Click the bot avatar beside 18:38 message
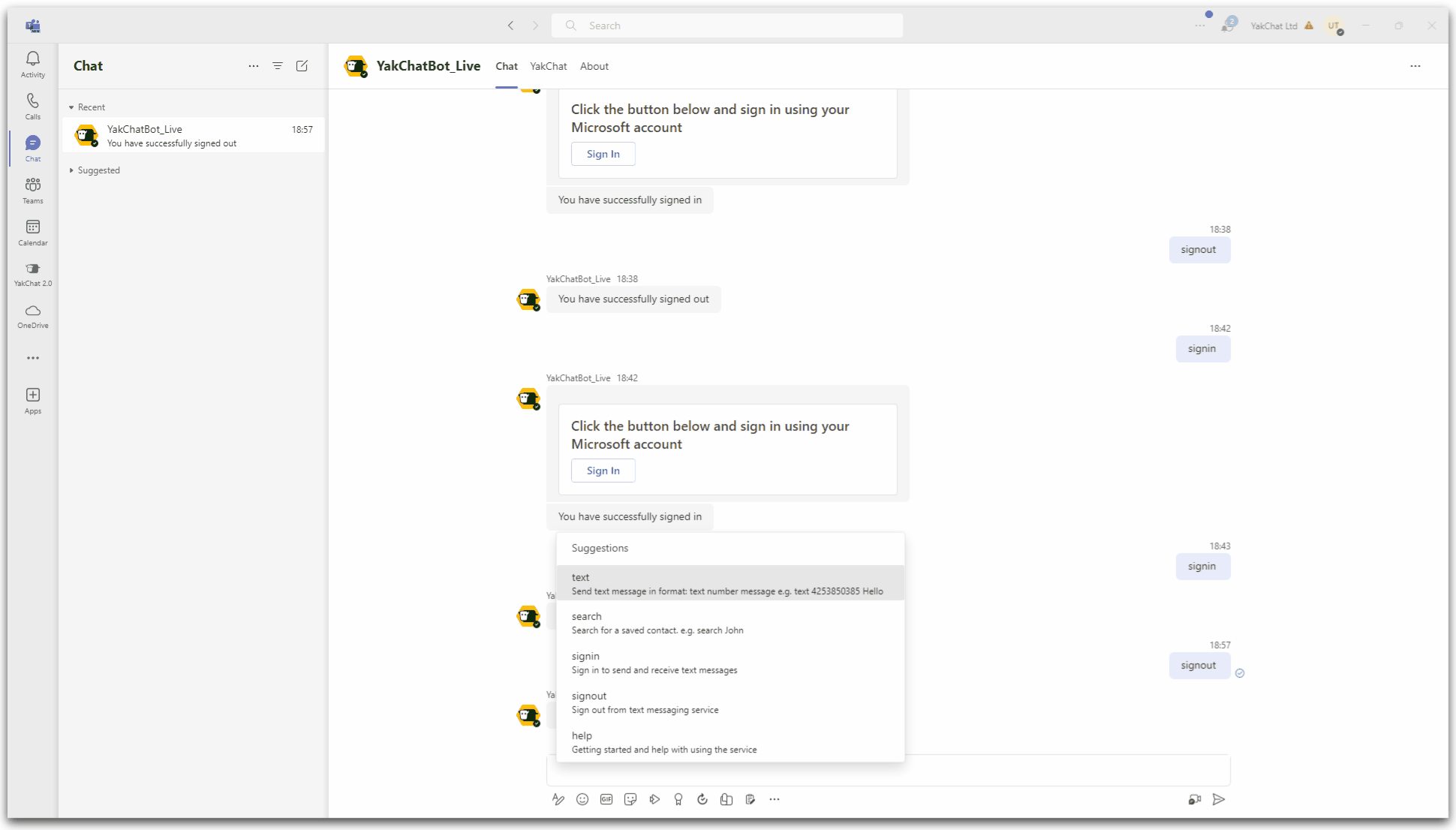This screenshot has width=1456, height=830. pyautogui.click(x=528, y=299)
